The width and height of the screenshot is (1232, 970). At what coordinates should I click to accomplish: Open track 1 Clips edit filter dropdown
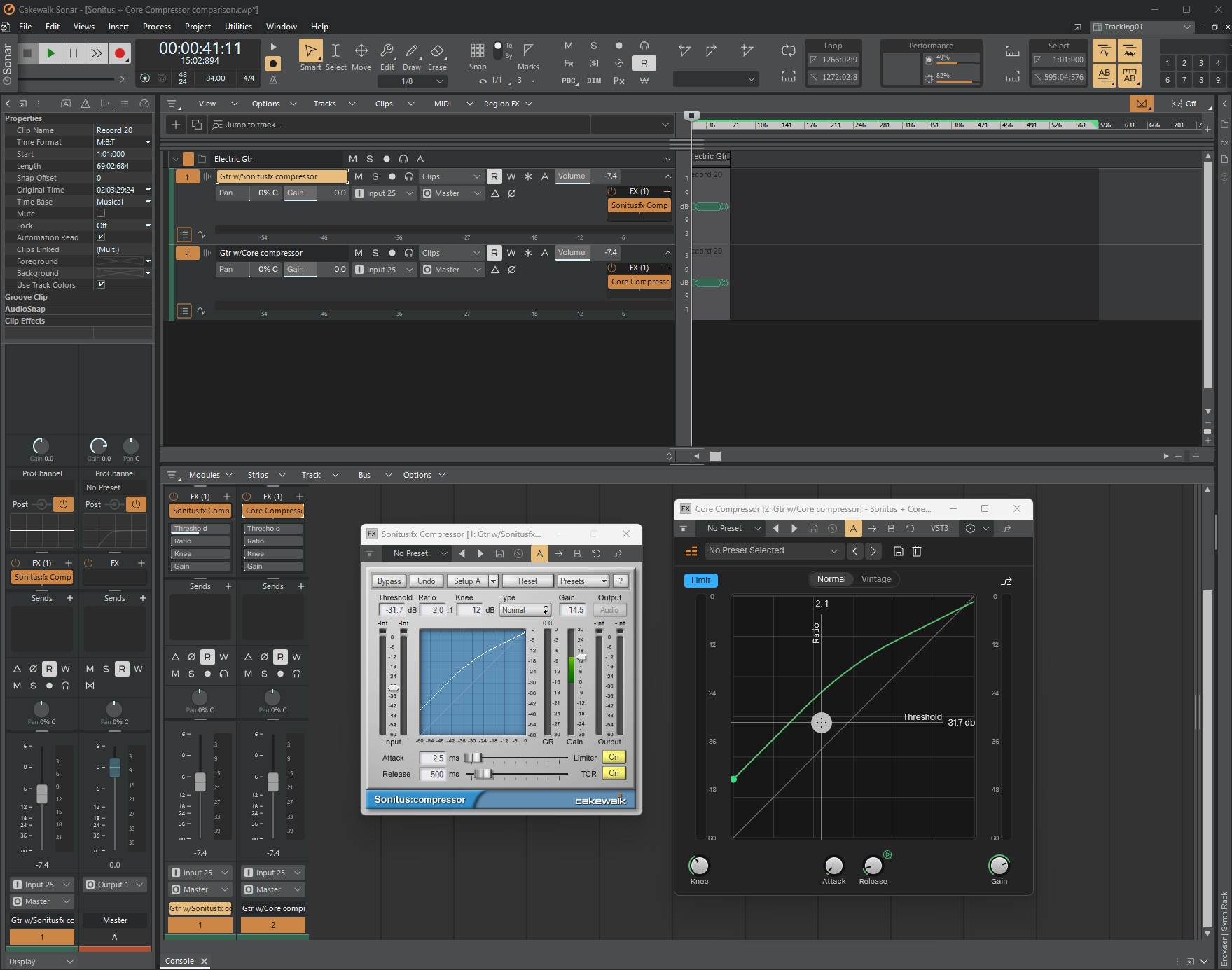[x=452, y=176]
